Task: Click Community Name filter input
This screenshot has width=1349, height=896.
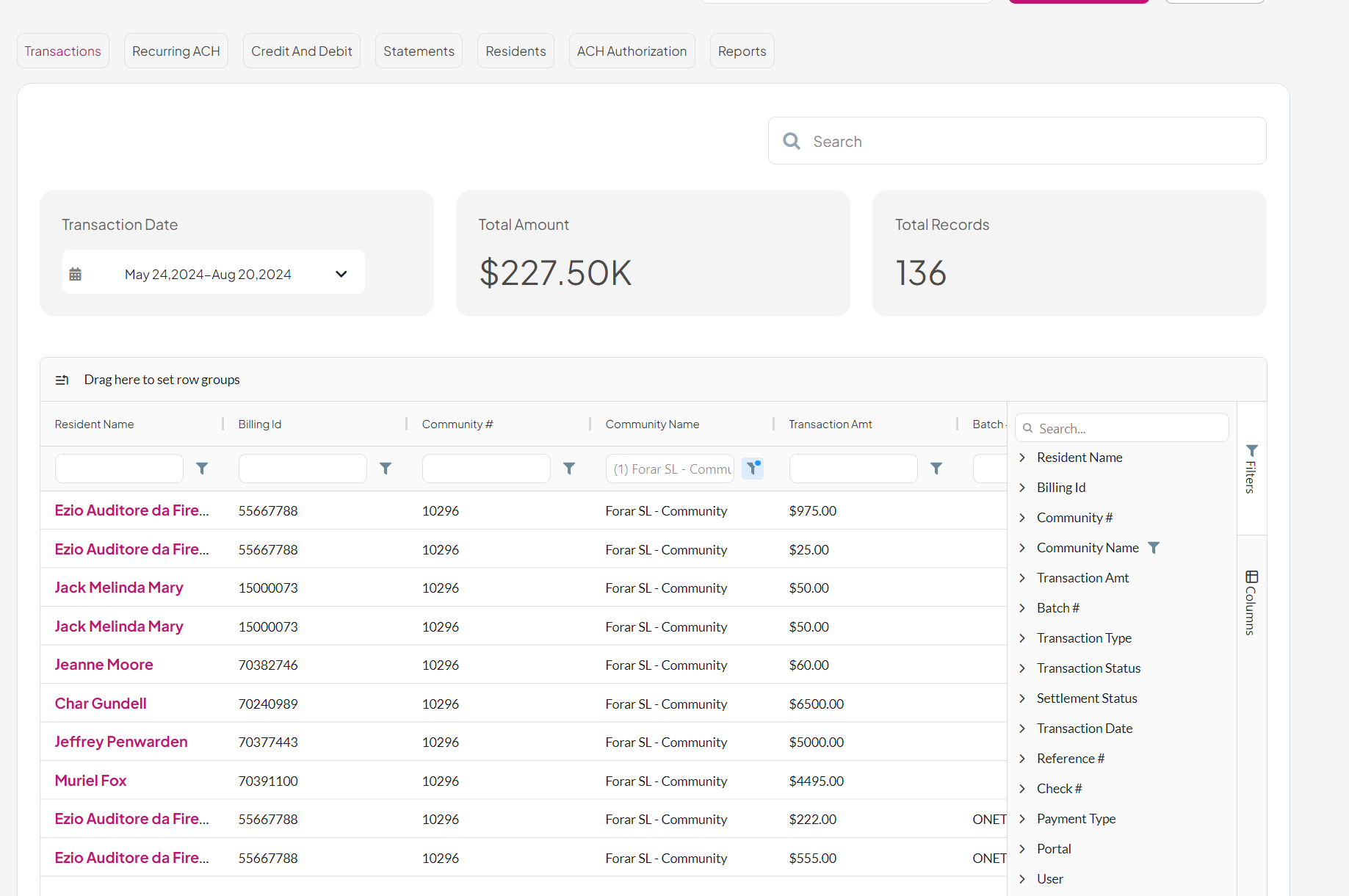Action: click(x=670, y=469)
